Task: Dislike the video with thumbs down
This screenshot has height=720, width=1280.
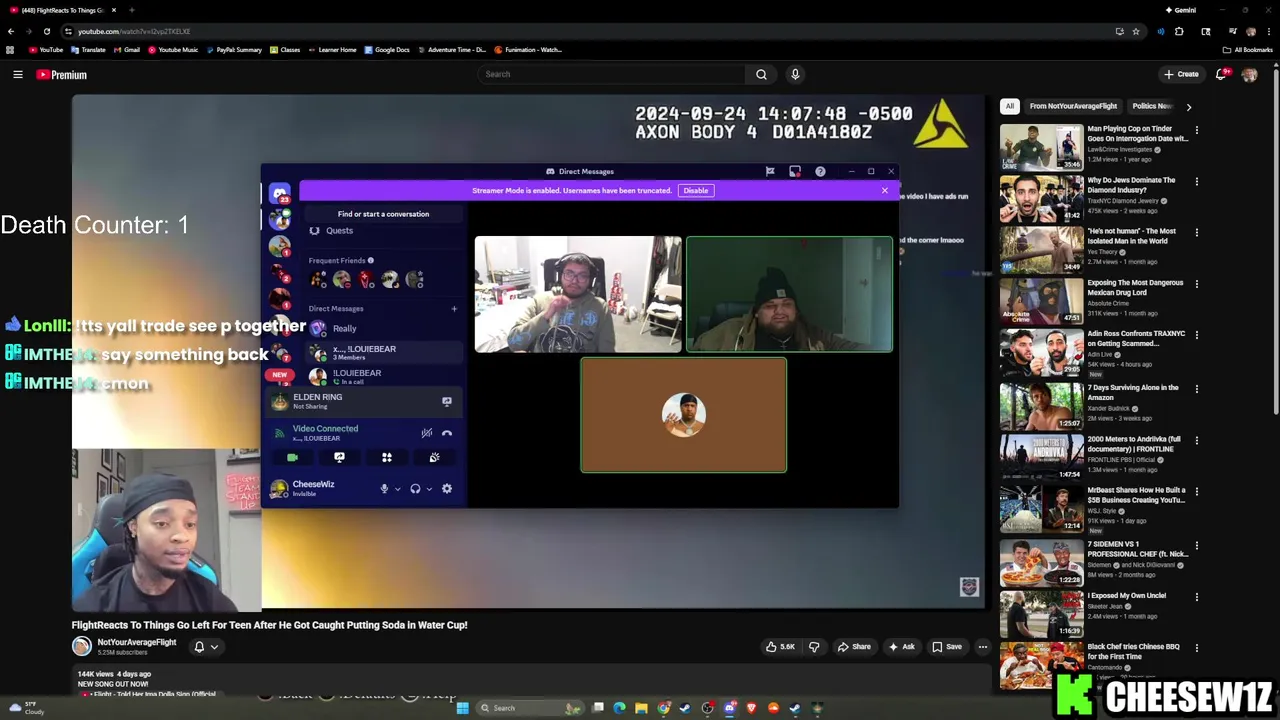Action: click(x=814, y=647)
